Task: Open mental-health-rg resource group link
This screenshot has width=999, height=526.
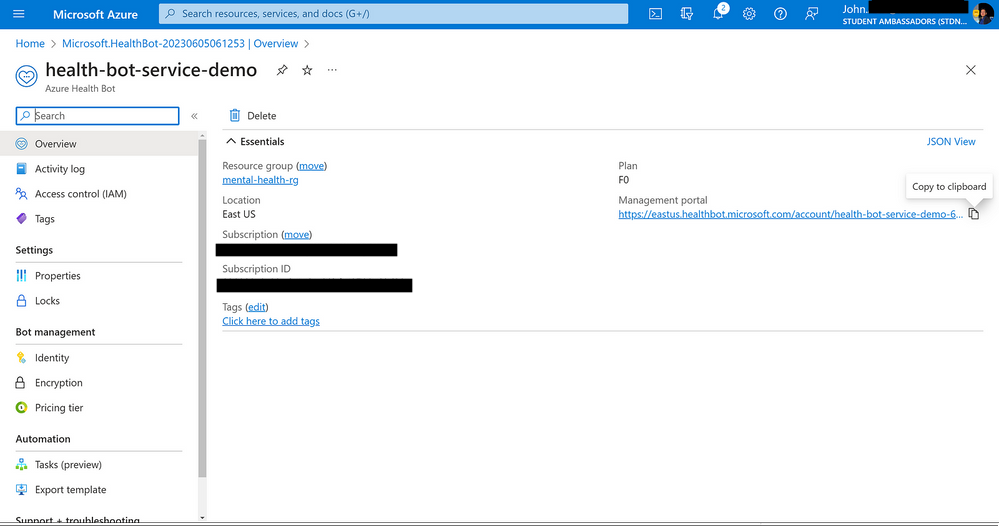Action: (260, 180)
